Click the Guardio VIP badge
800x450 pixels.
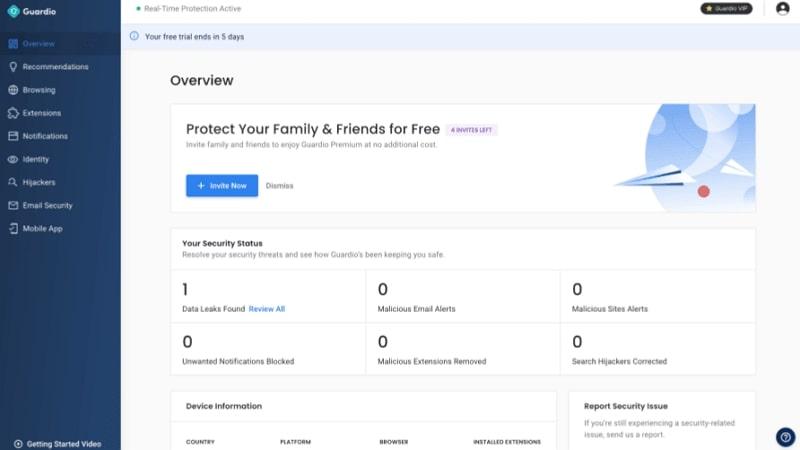pos(726,9)
